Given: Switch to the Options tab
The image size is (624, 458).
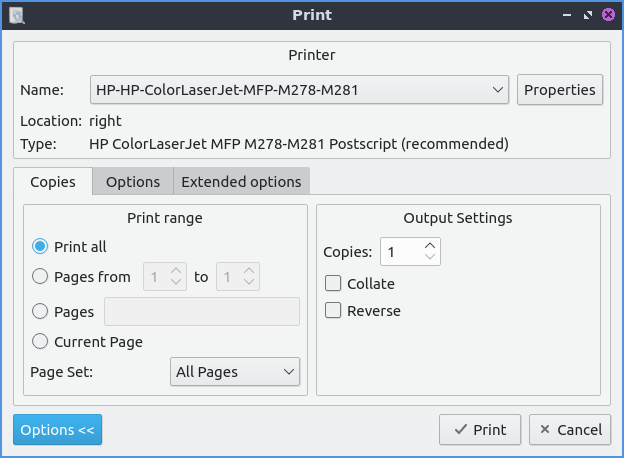Looking at the screenshot, I should point(133,182).
